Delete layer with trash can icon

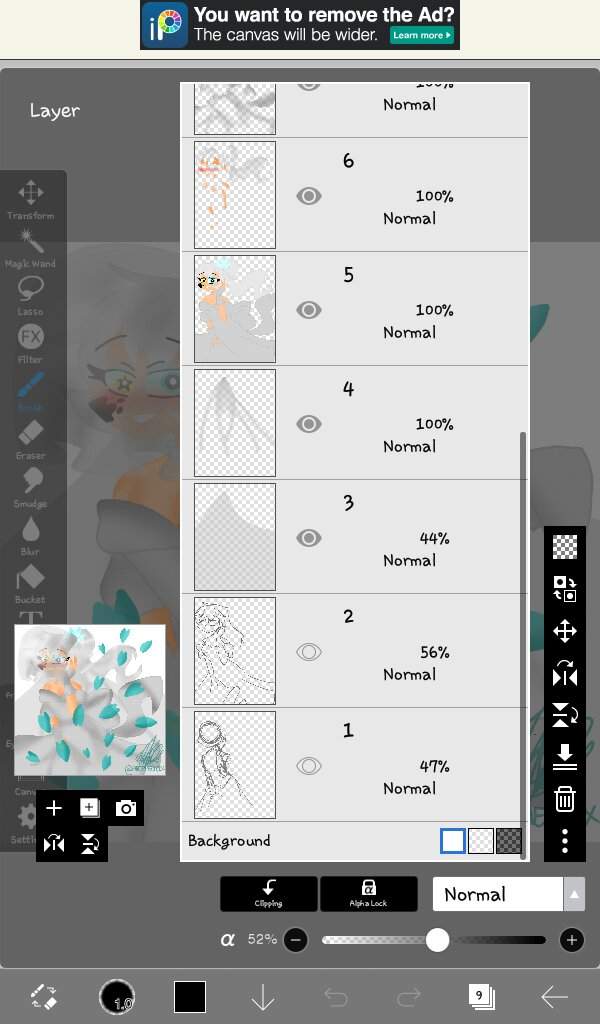coord(565,799)
